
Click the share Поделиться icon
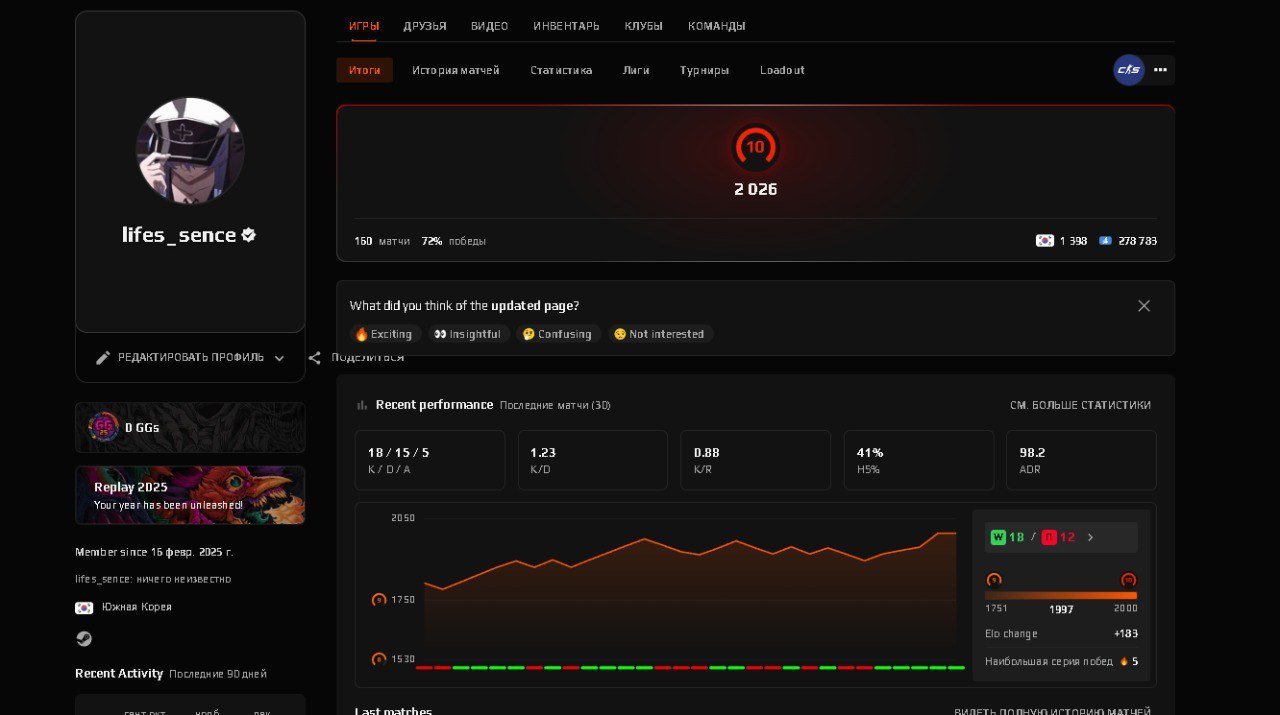(x=314, y=357)
